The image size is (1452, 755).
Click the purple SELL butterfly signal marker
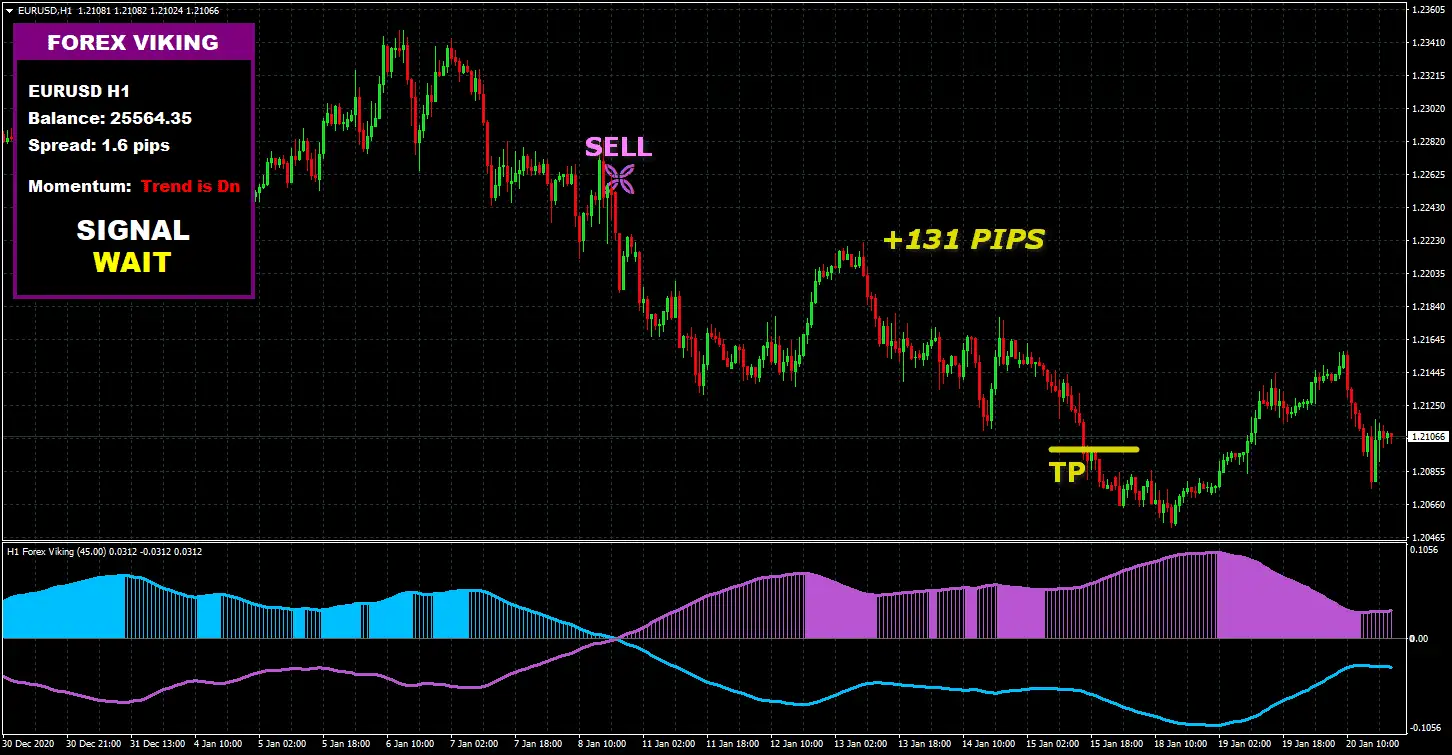[x=620, y=179]
